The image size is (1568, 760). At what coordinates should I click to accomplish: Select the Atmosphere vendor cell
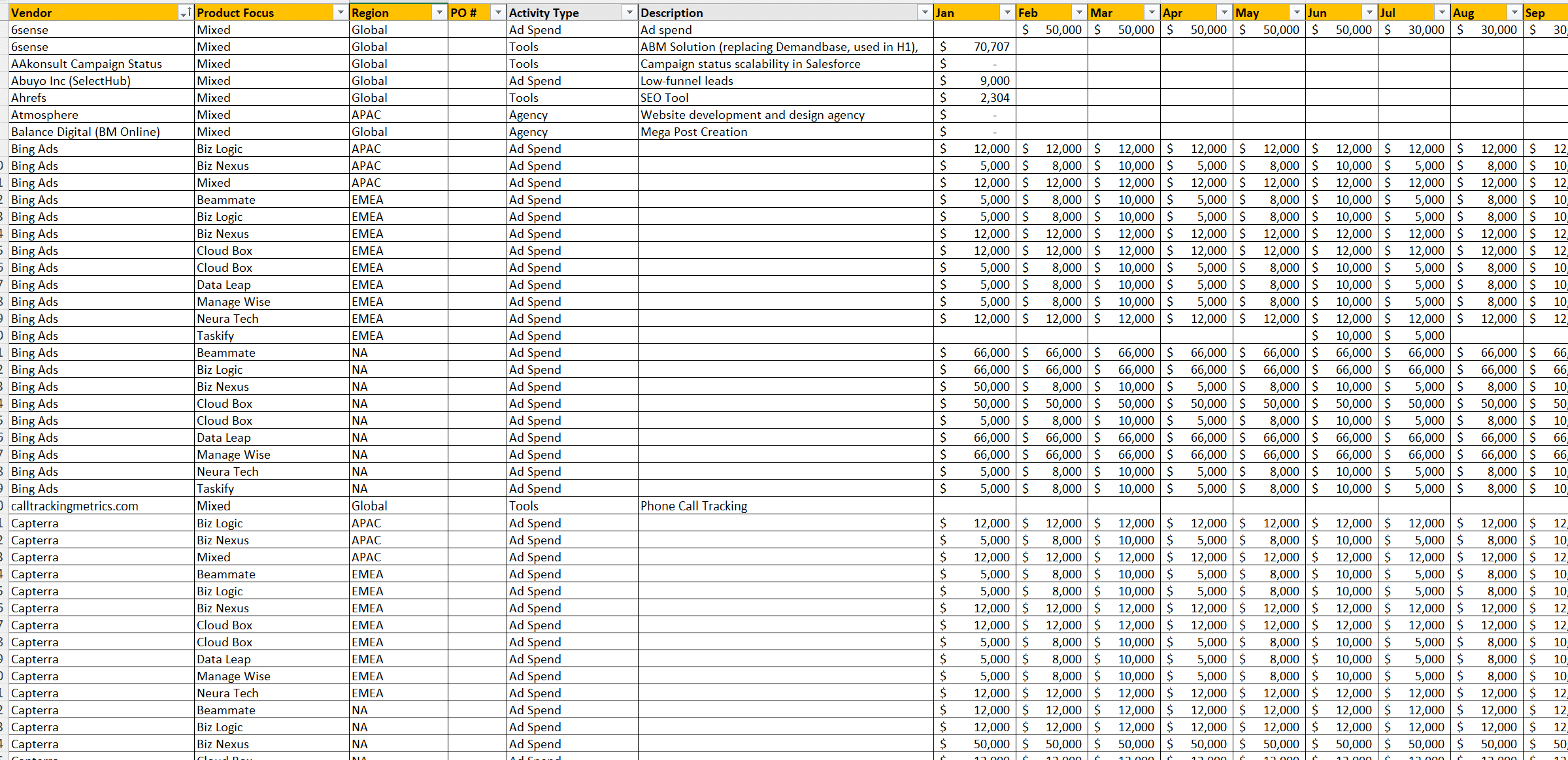101,114
